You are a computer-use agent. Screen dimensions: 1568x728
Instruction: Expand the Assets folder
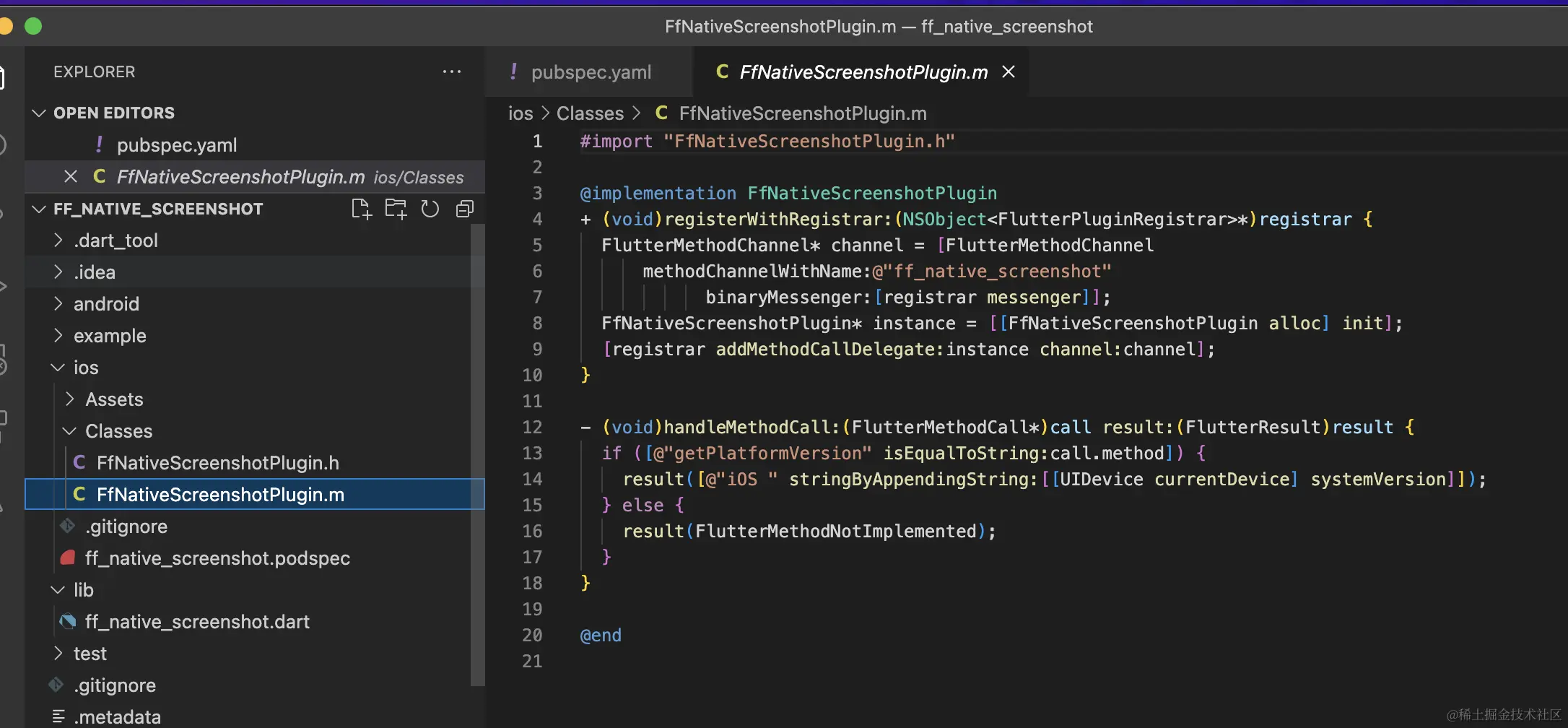coord(70,399)
